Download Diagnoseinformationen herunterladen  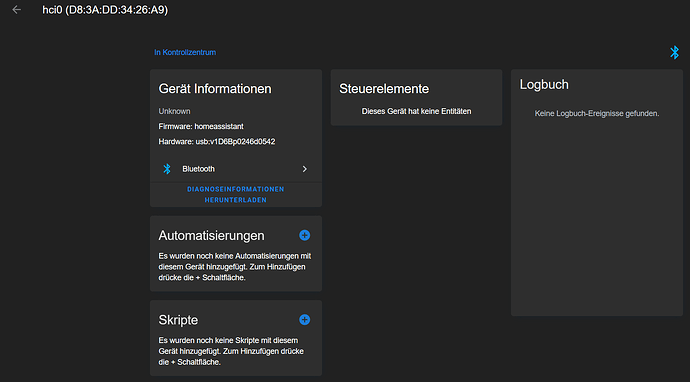coord(235,195)
